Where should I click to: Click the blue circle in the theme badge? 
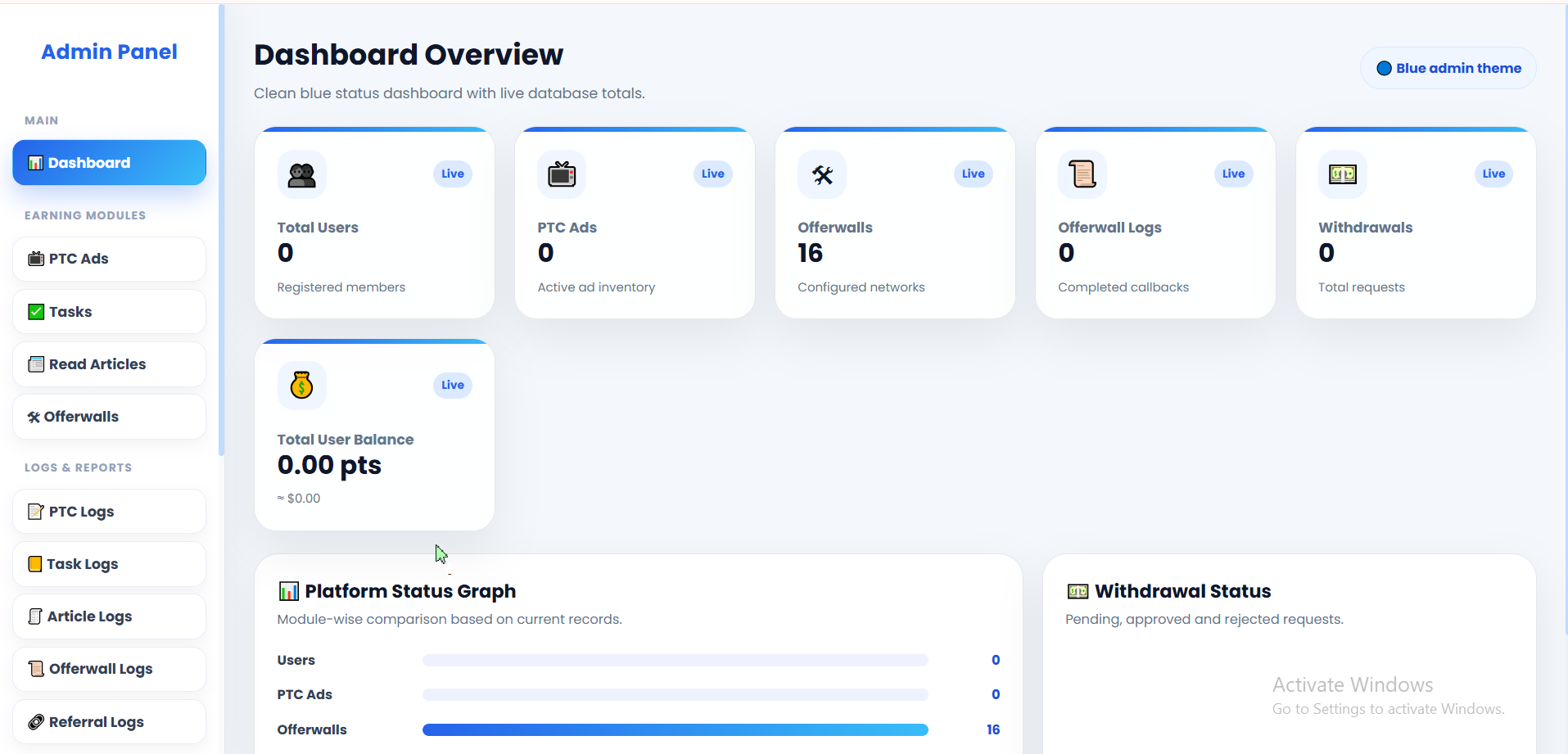1384,69
